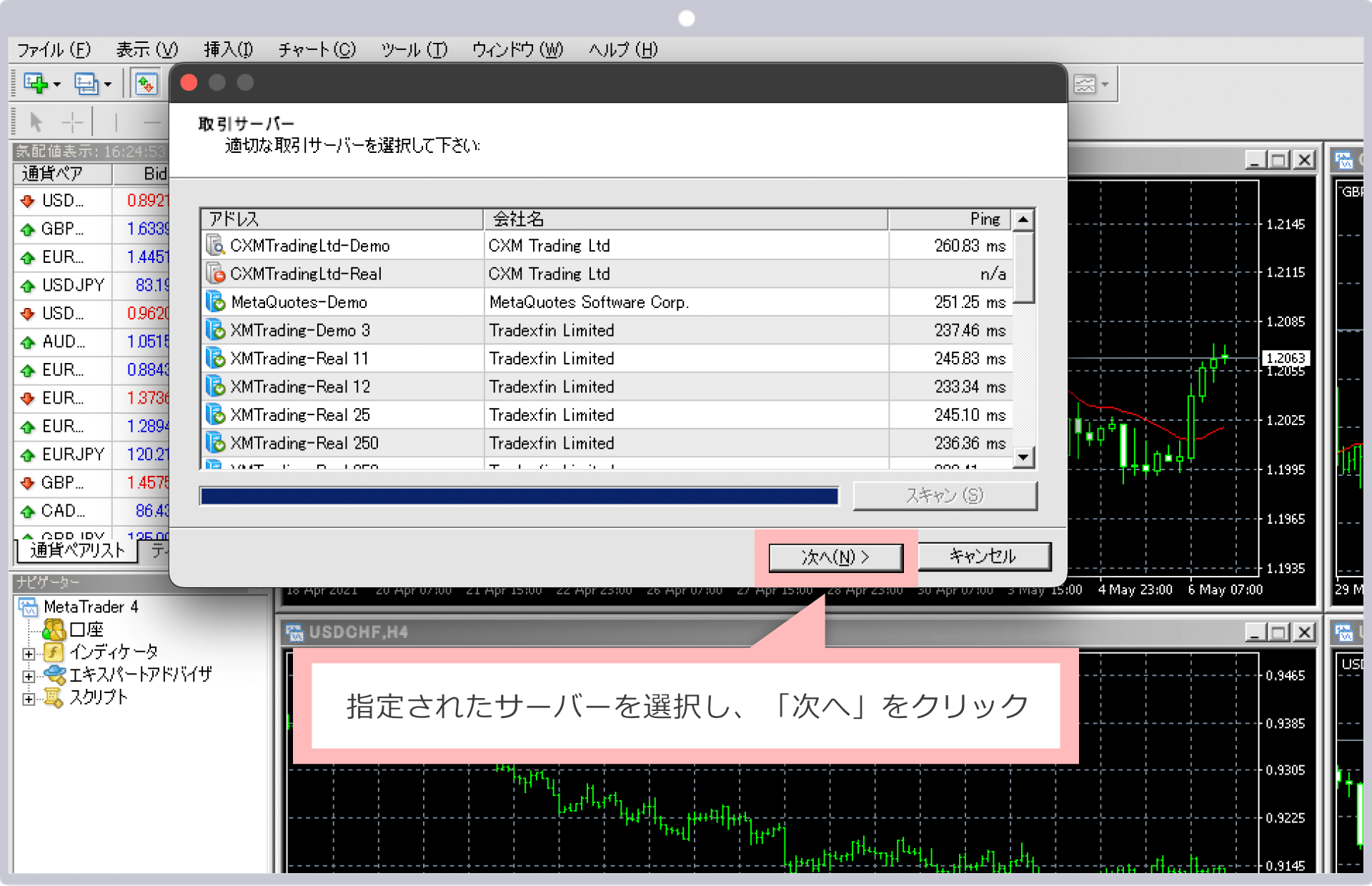Click the CXMTradingLtd-Real server icon
This screenshot has width=1372, height=886.
(216, 274)
